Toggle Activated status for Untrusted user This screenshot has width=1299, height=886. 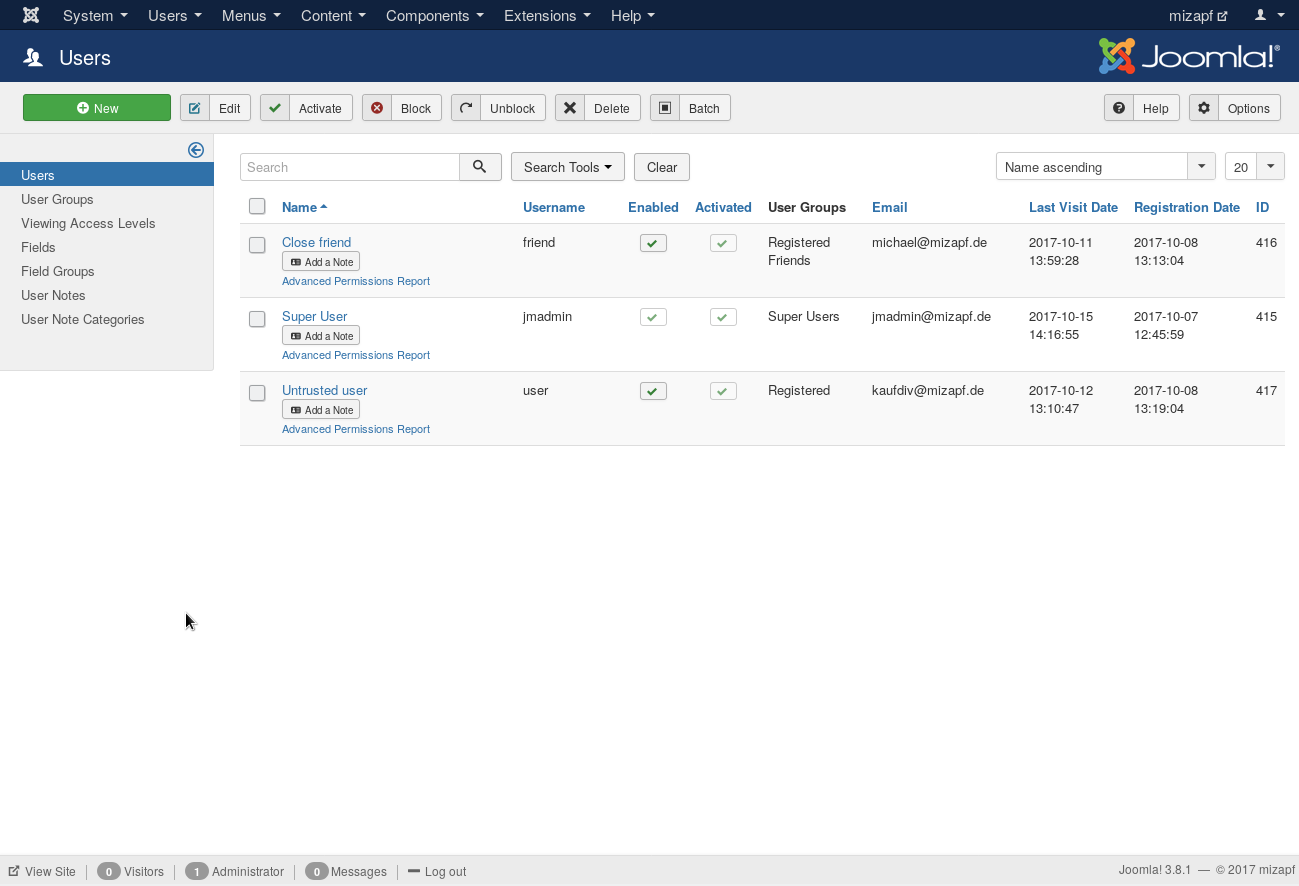(723, 391)
